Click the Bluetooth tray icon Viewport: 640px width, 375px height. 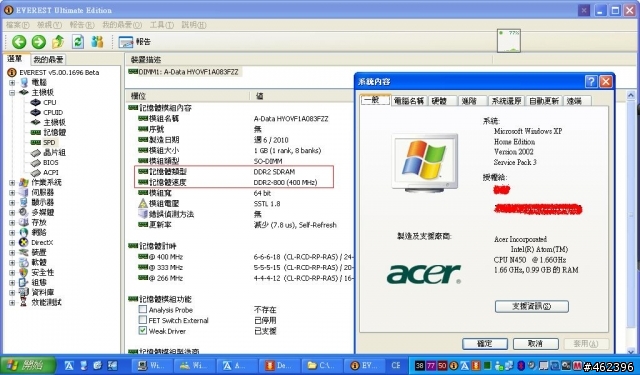click(521, 366)
